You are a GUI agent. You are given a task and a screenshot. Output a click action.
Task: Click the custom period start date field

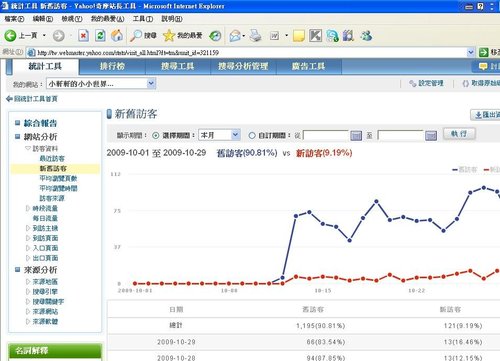pyautogui.click(x=325, y=135)
